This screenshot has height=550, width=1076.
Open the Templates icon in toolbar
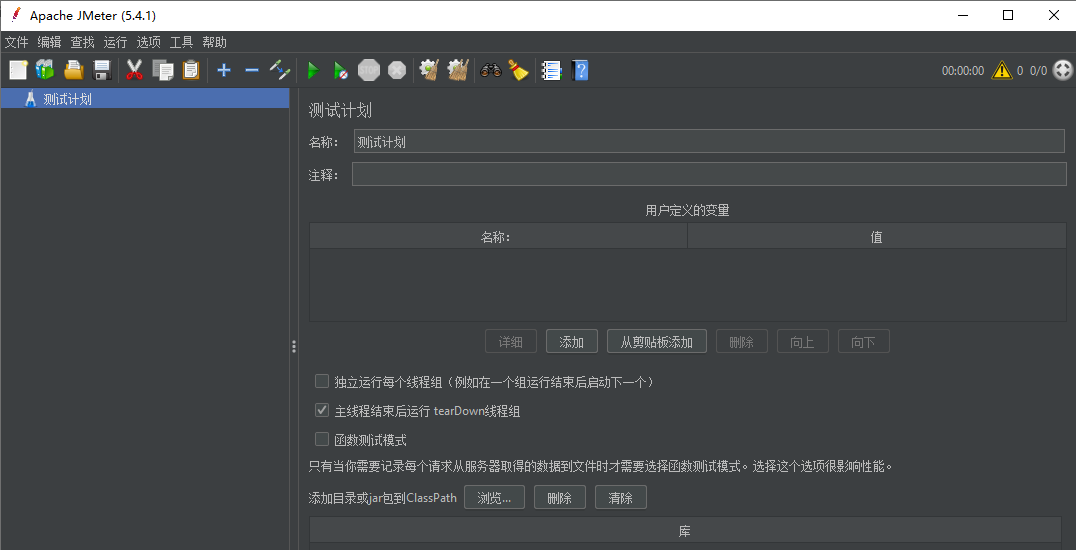45,70
